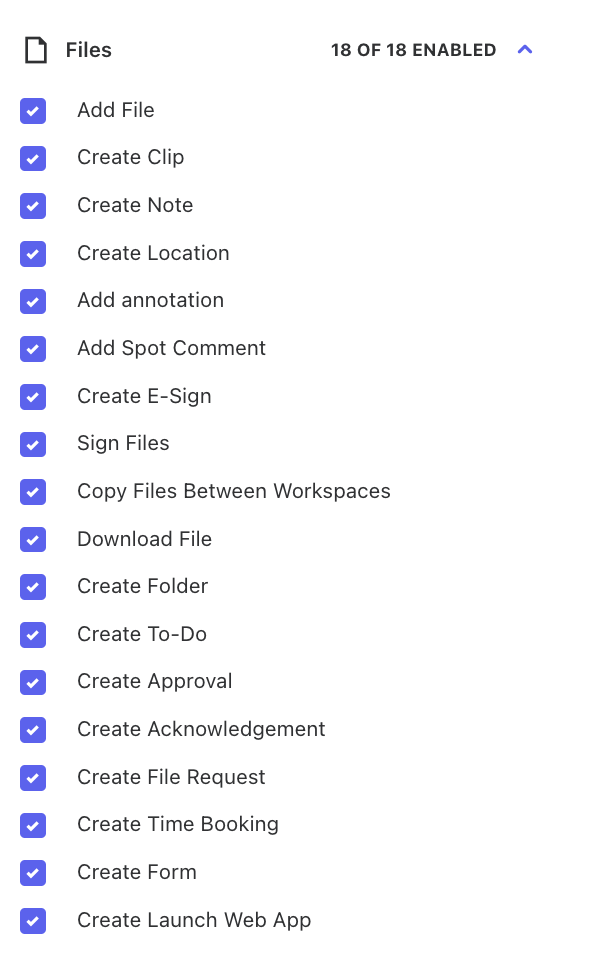Toggle the Create Folder checkbox
The width and height of the screenshot is (594, 968).
click(x=33, y=587)
